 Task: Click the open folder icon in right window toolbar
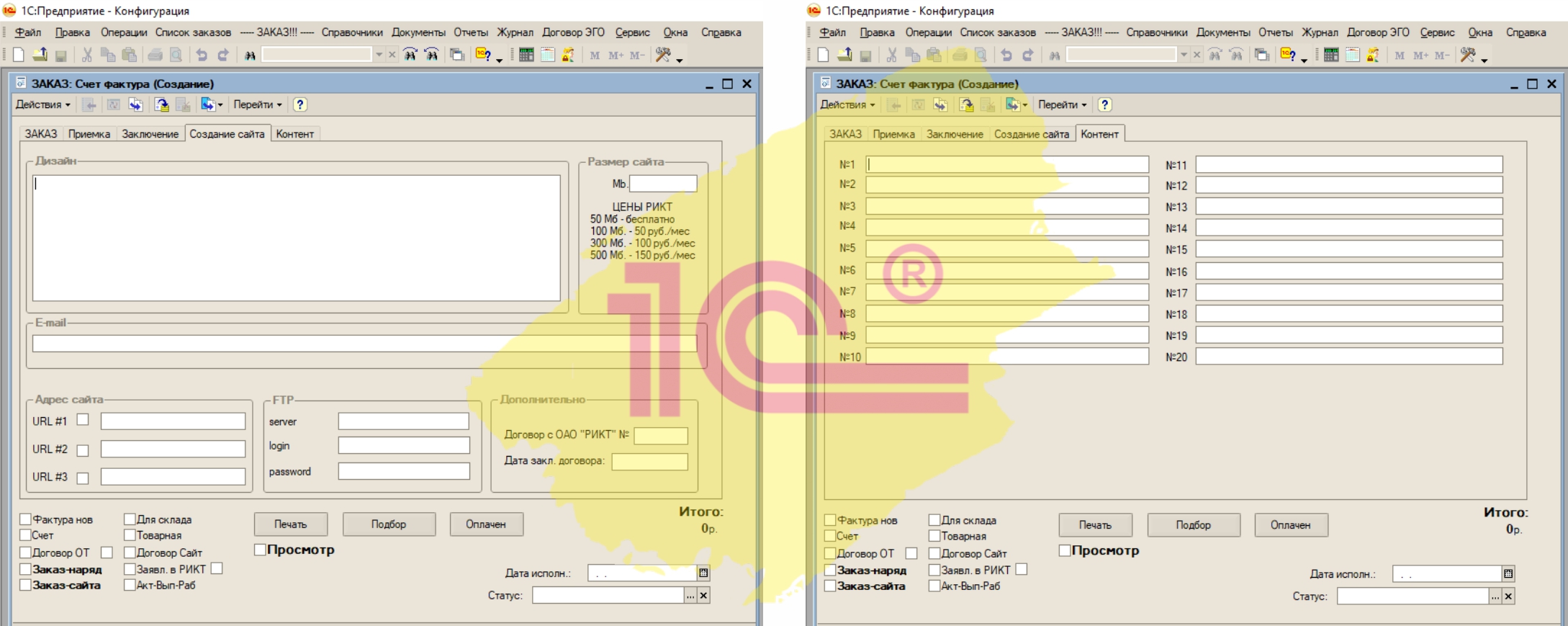point(844,55)
